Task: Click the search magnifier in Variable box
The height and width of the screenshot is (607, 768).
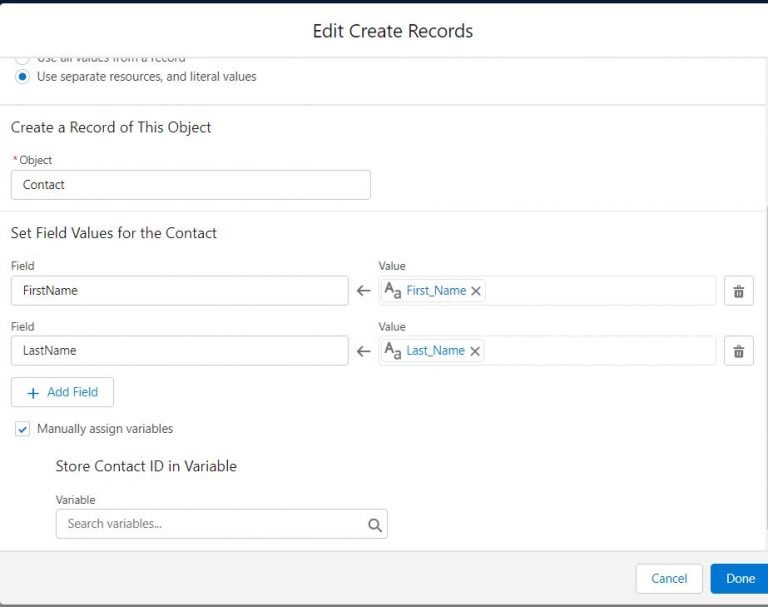Action: (x=374, y=525)
